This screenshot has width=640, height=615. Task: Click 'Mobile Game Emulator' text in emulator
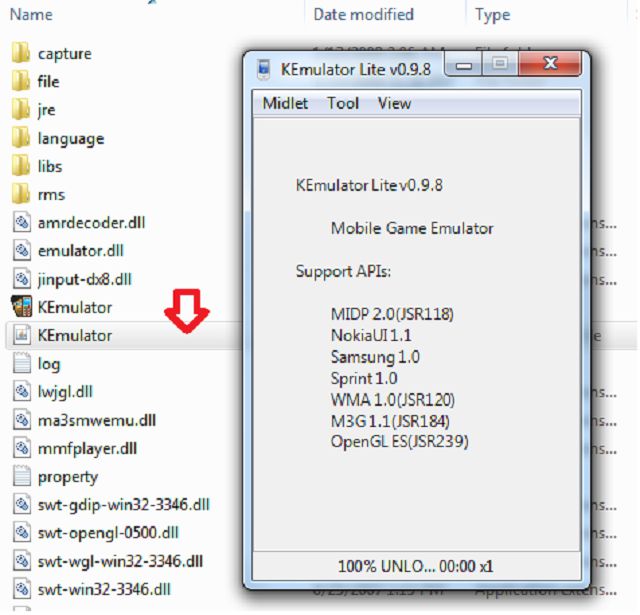pos(412,228)
